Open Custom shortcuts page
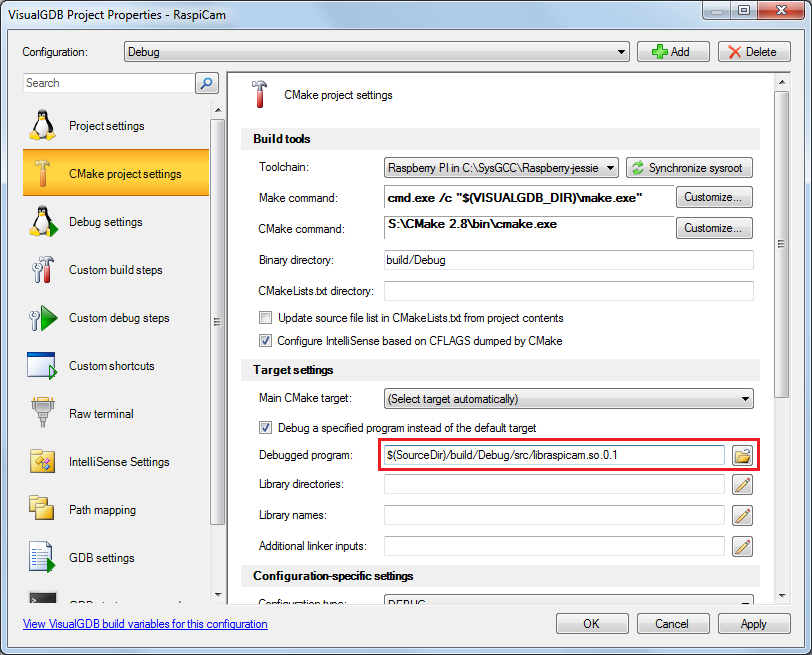The height and width of the screenshot is (655, 812). pos(116,366)
